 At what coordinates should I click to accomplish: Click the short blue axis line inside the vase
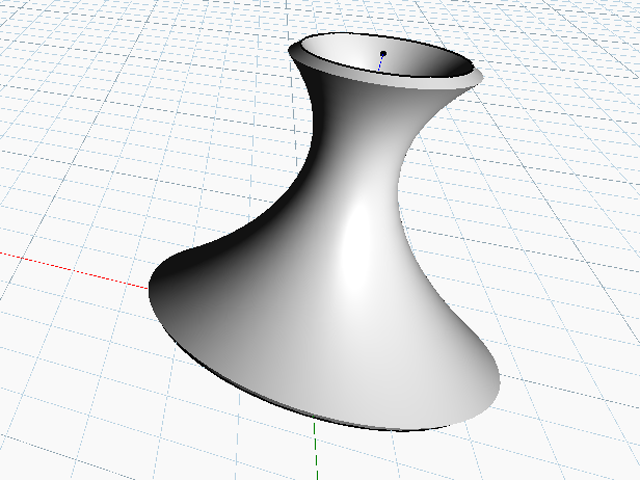tap(380, 63)
